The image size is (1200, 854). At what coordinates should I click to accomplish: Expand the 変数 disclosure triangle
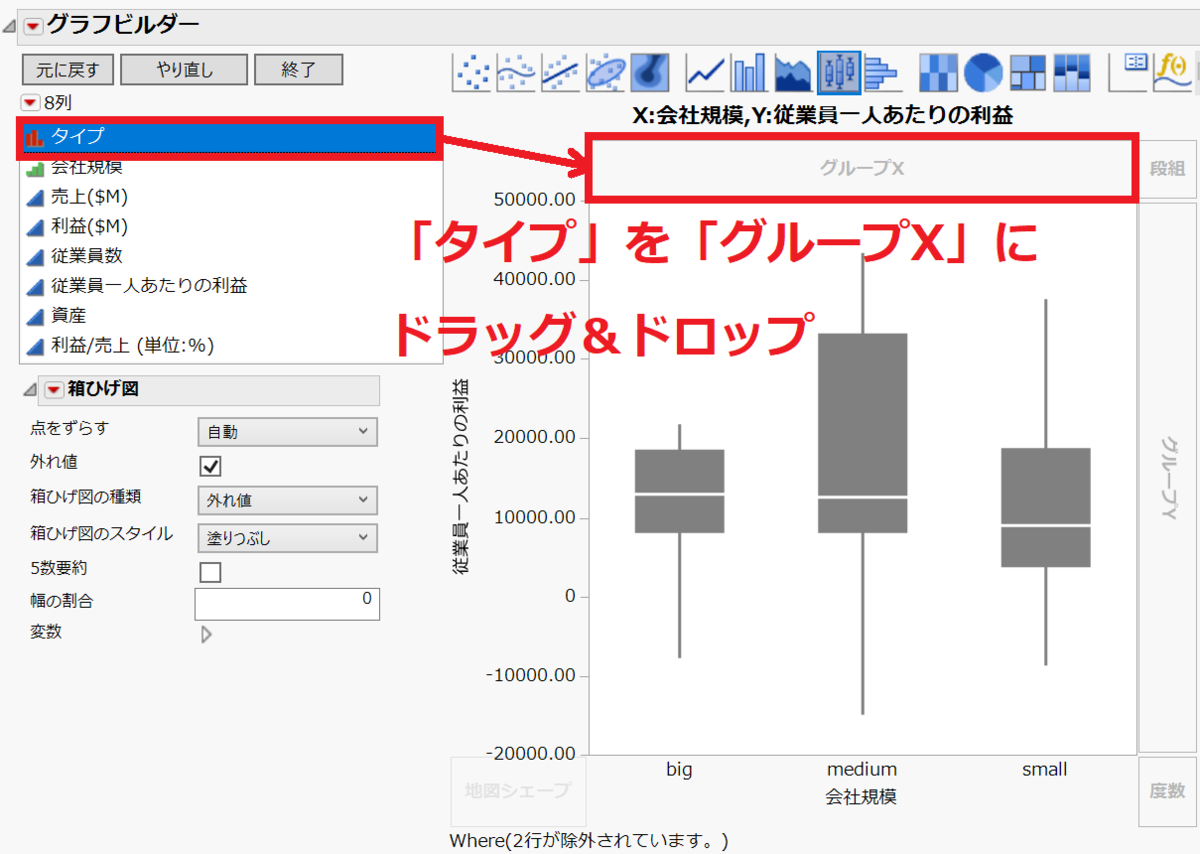pos(206,634)
